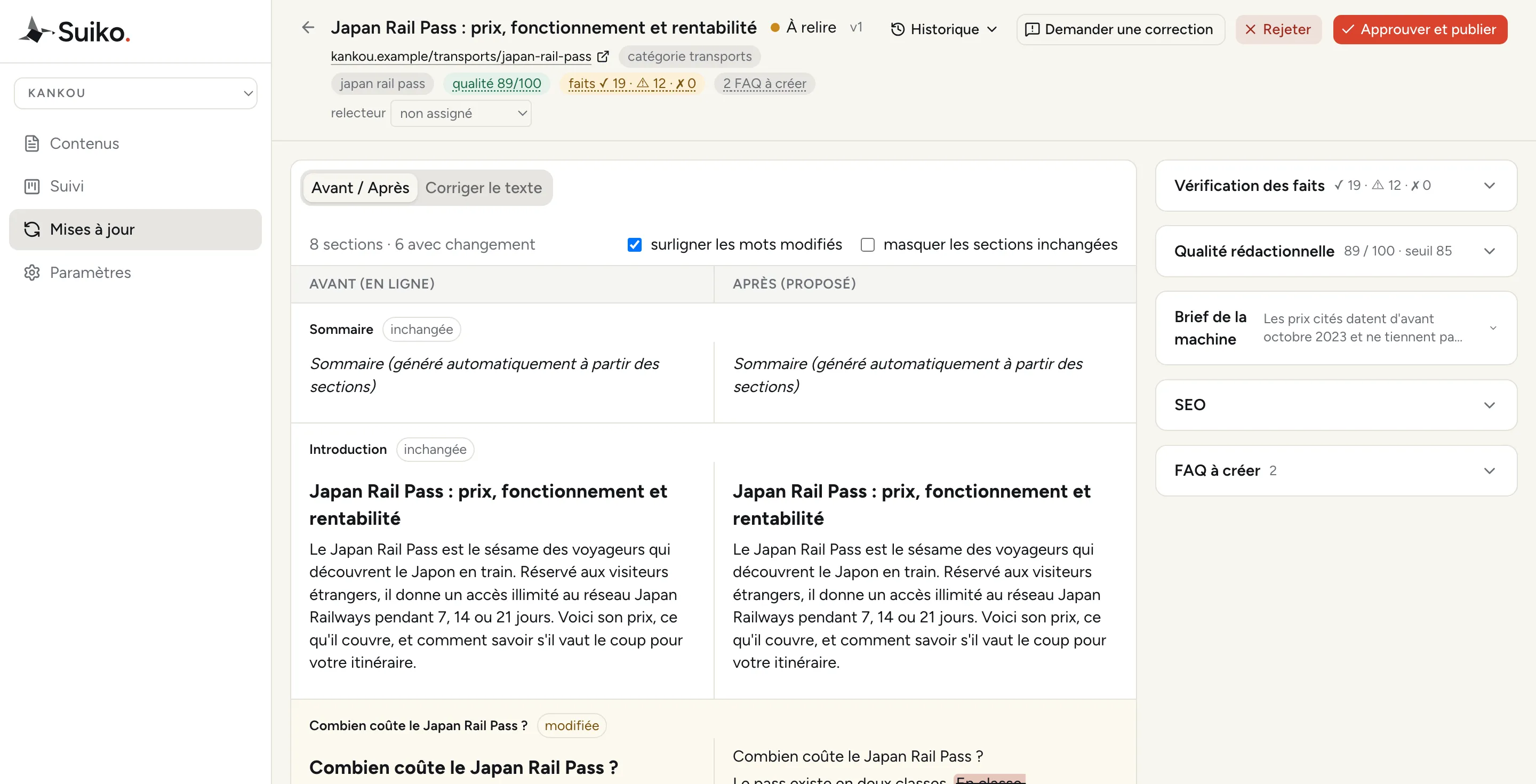
Task: Click the Paramètres gear icon
Action: click(x=31, y=273)
